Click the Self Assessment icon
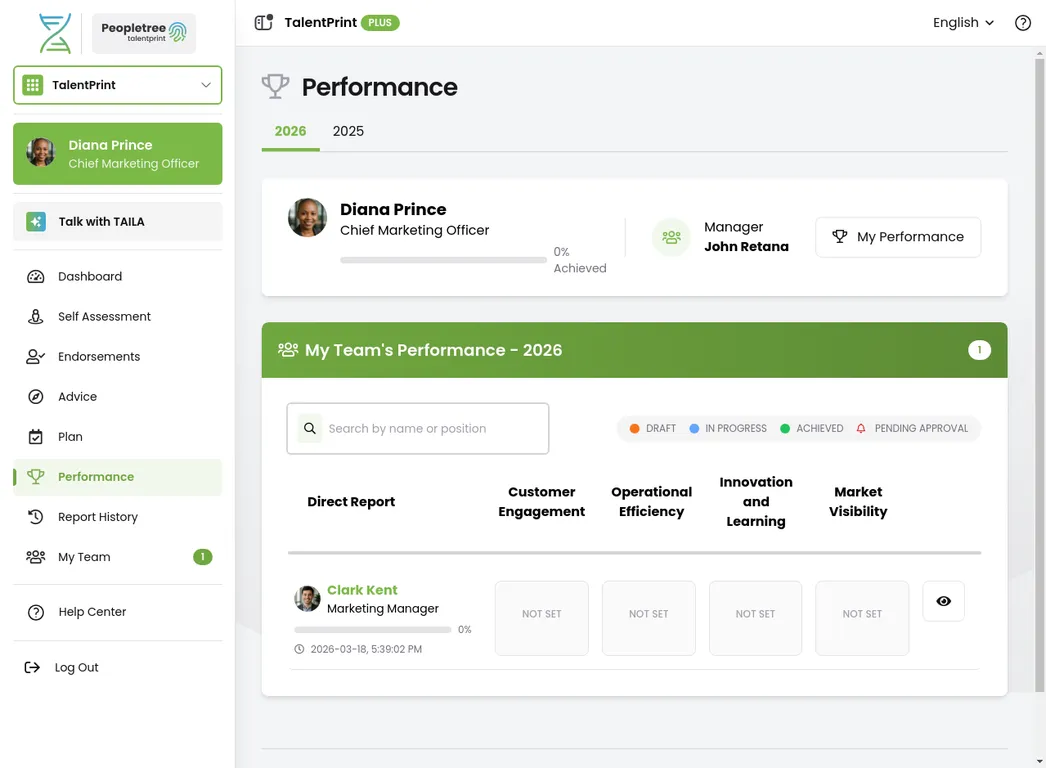Image resolution: width=1046 pixels, height=768 pixels. click(35, 316)
